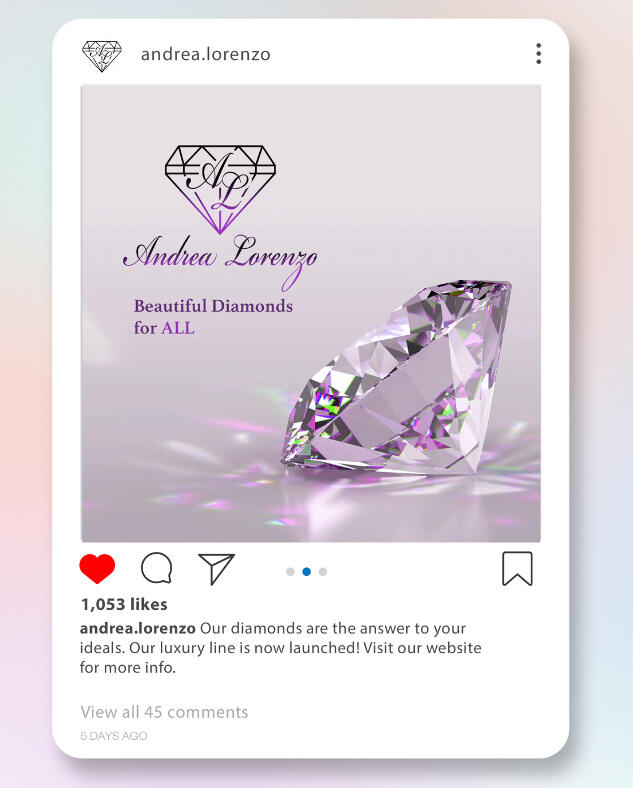Click the Andrea Lorenzo script wordmark
This screenshot has width=633, height=788.
pos(220,261)
